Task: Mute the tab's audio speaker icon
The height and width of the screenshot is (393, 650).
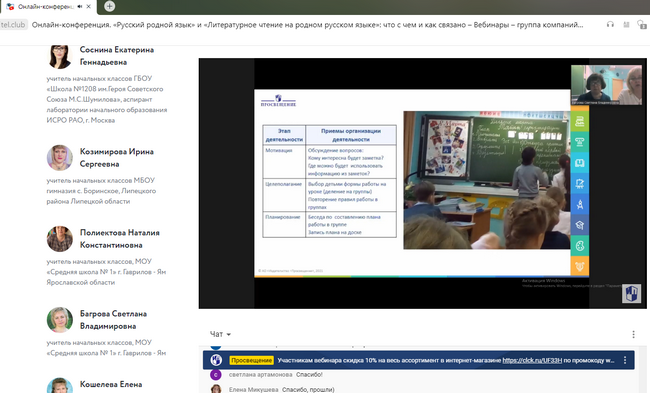Action: pyautogui.click(x=80, y=7)
